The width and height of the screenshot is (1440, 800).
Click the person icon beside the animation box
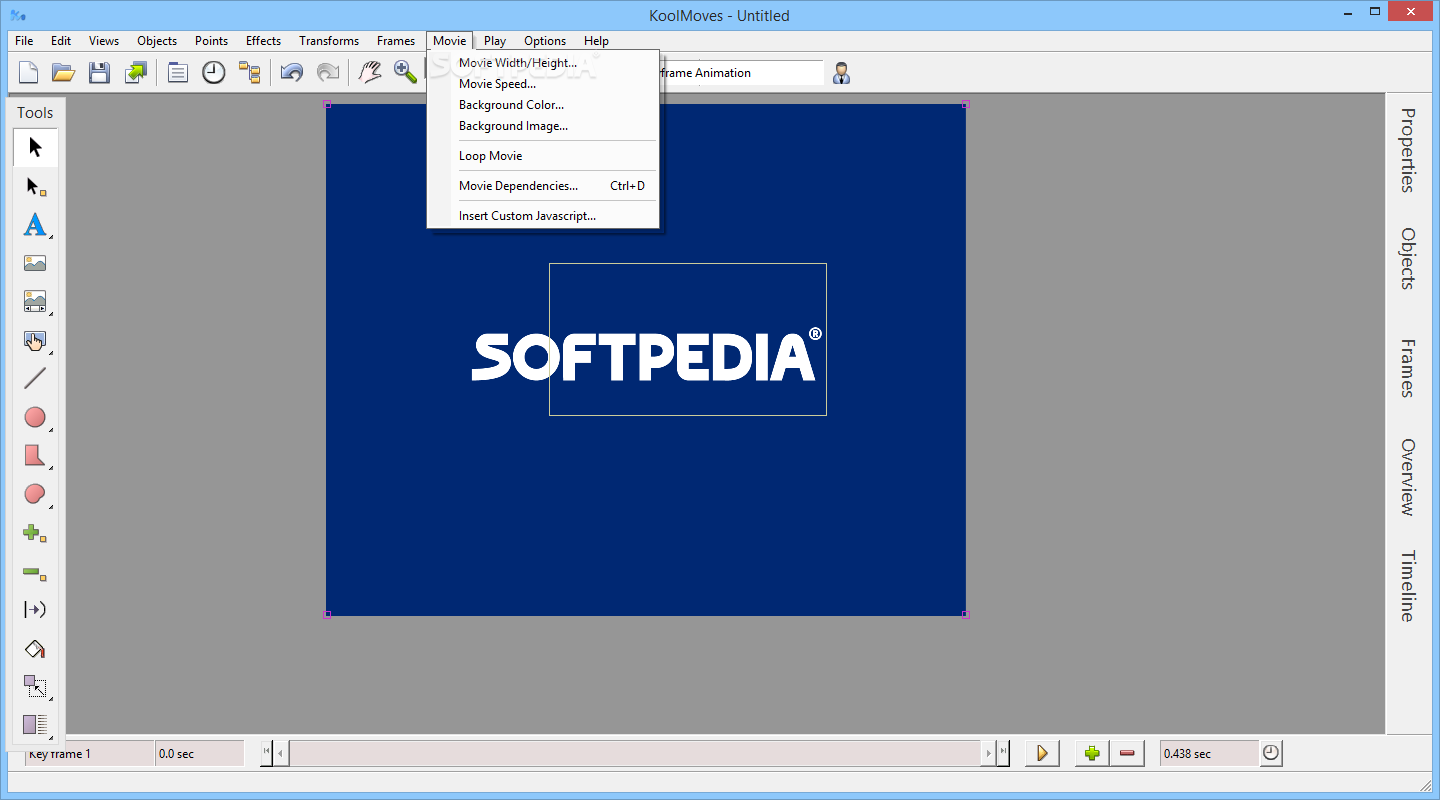click(x=842, y=73)
